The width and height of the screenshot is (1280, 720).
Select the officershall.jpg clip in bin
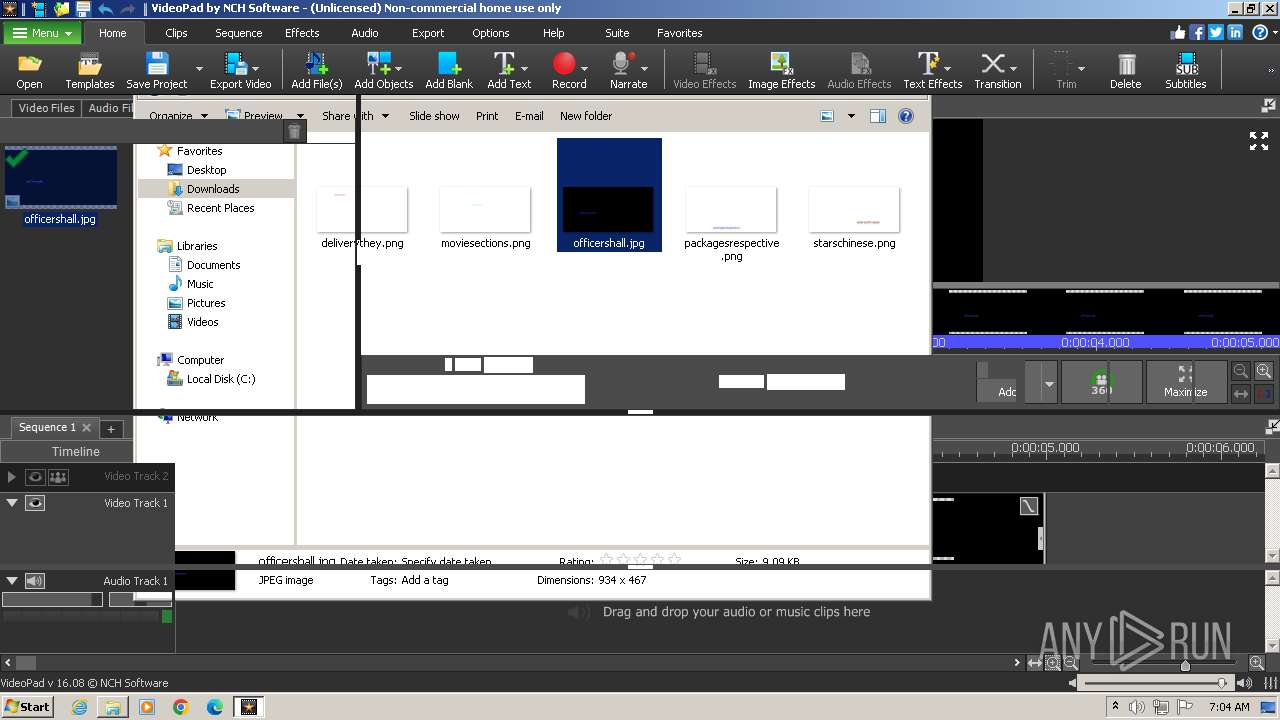click(60, 187)
